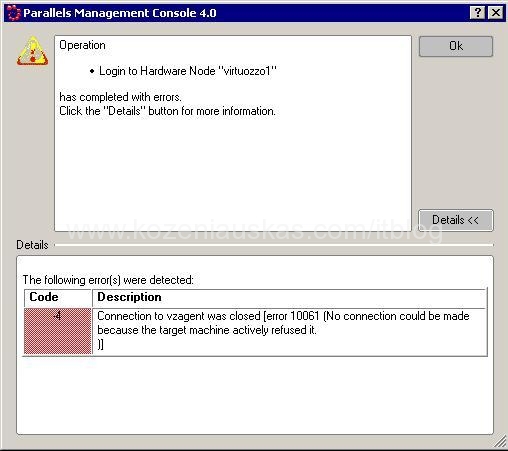The image size is (508, 451).
Task: Click the Parallels logo in title bar
Action: point(14,13)
